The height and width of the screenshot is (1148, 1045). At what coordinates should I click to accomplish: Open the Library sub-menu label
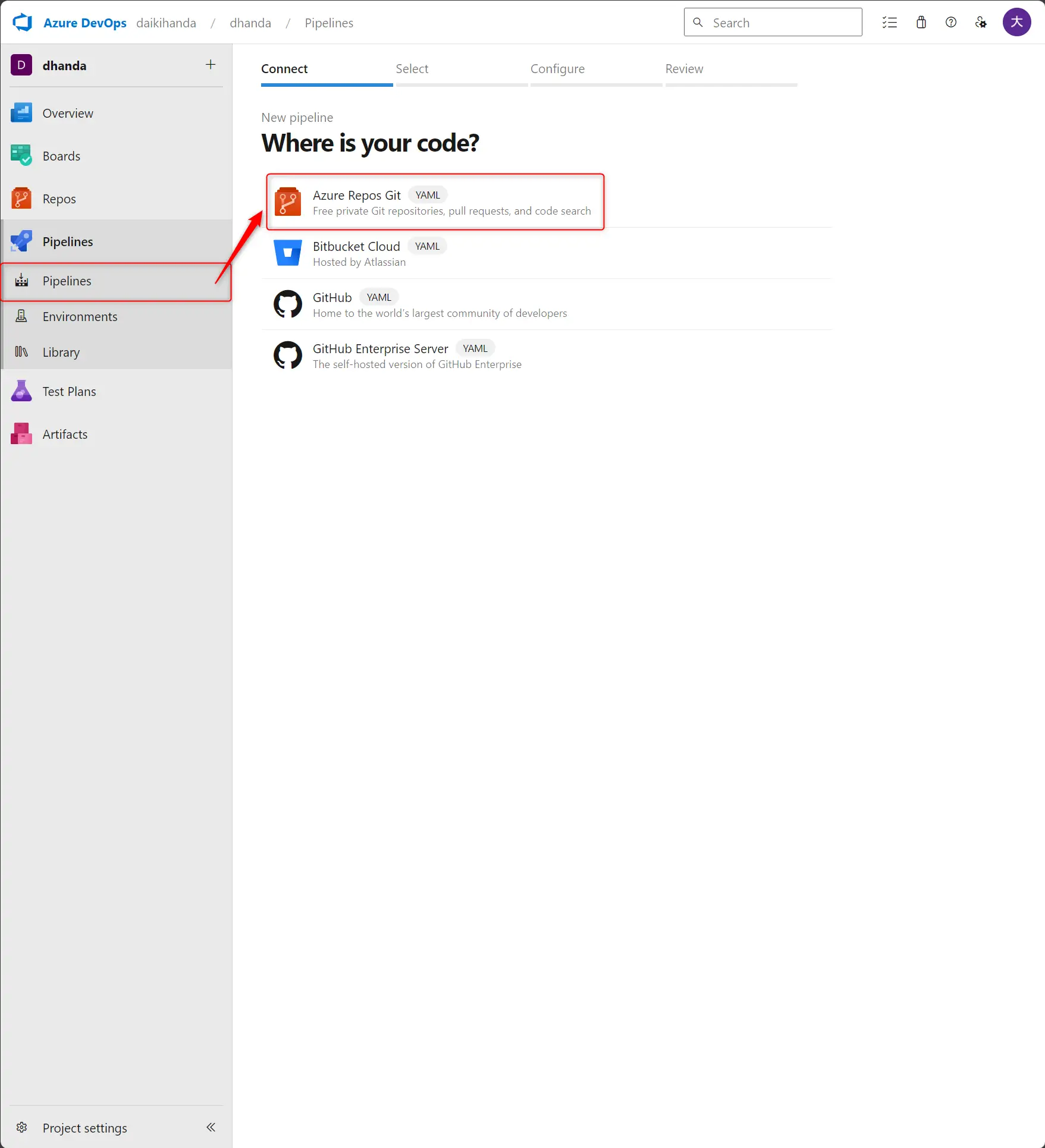[x=61, y=352]
